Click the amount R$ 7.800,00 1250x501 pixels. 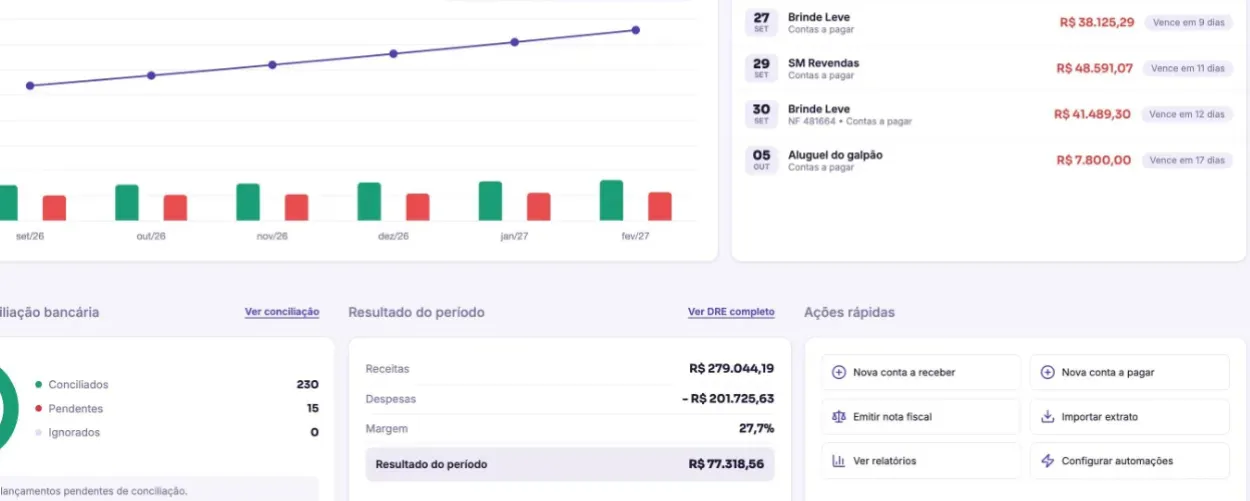[x=1094, y=160]
